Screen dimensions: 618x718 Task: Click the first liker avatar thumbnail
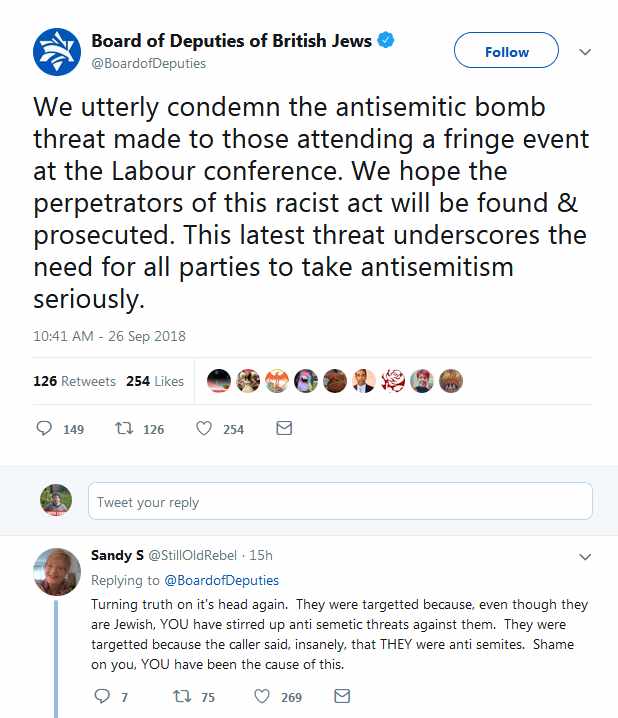point(219,381)
